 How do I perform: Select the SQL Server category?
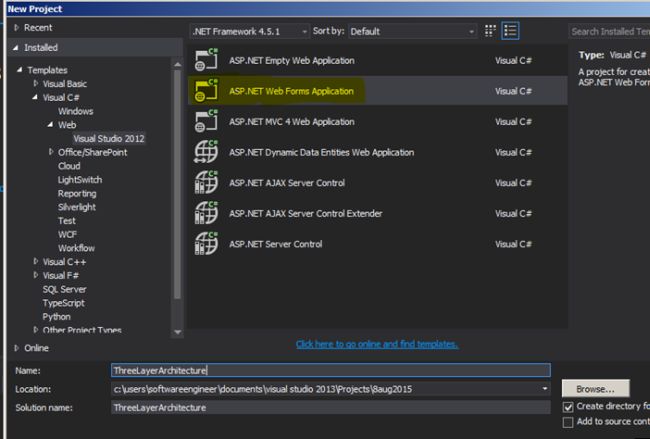[64, 289]
